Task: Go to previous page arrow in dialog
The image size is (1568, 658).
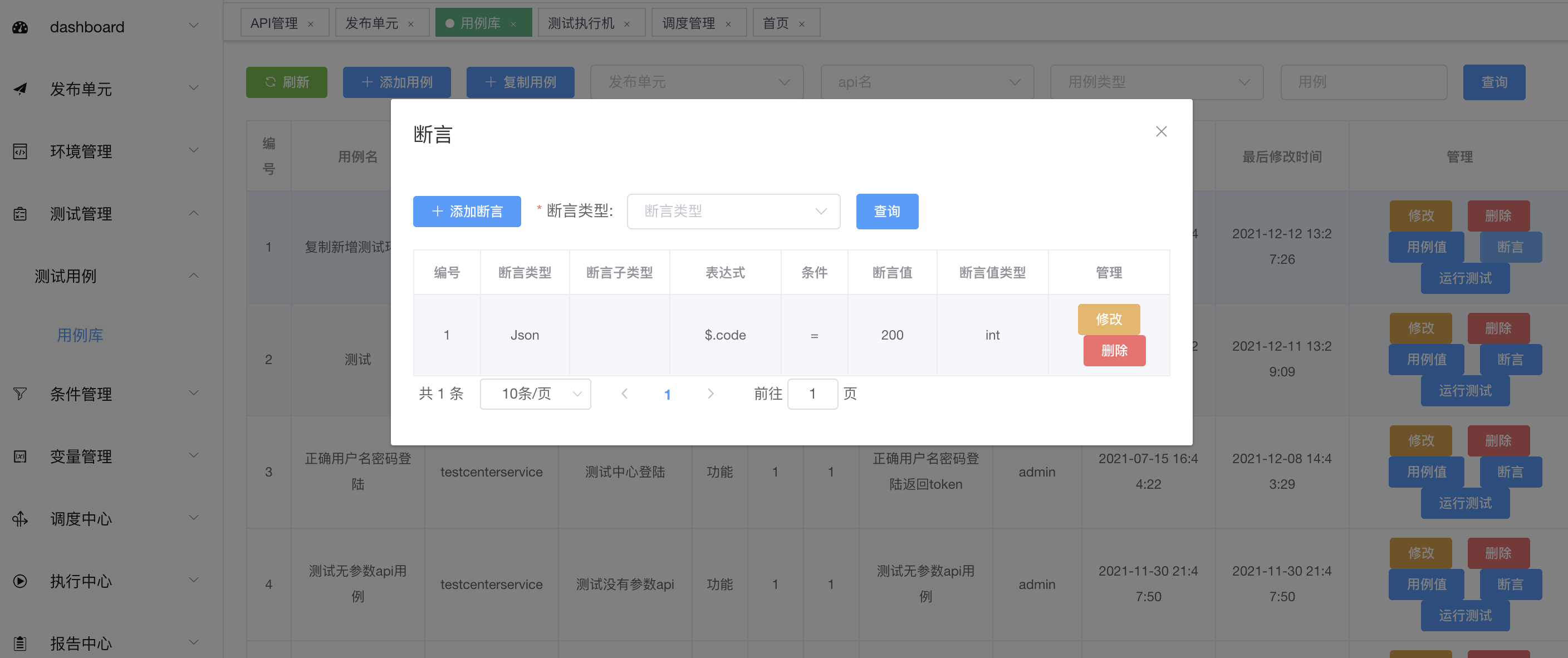Action: click(624, 393)
